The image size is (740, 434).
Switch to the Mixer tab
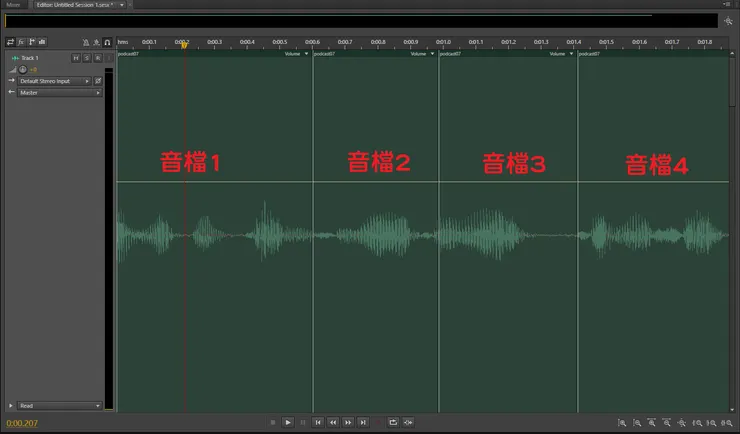coord(13,5)
